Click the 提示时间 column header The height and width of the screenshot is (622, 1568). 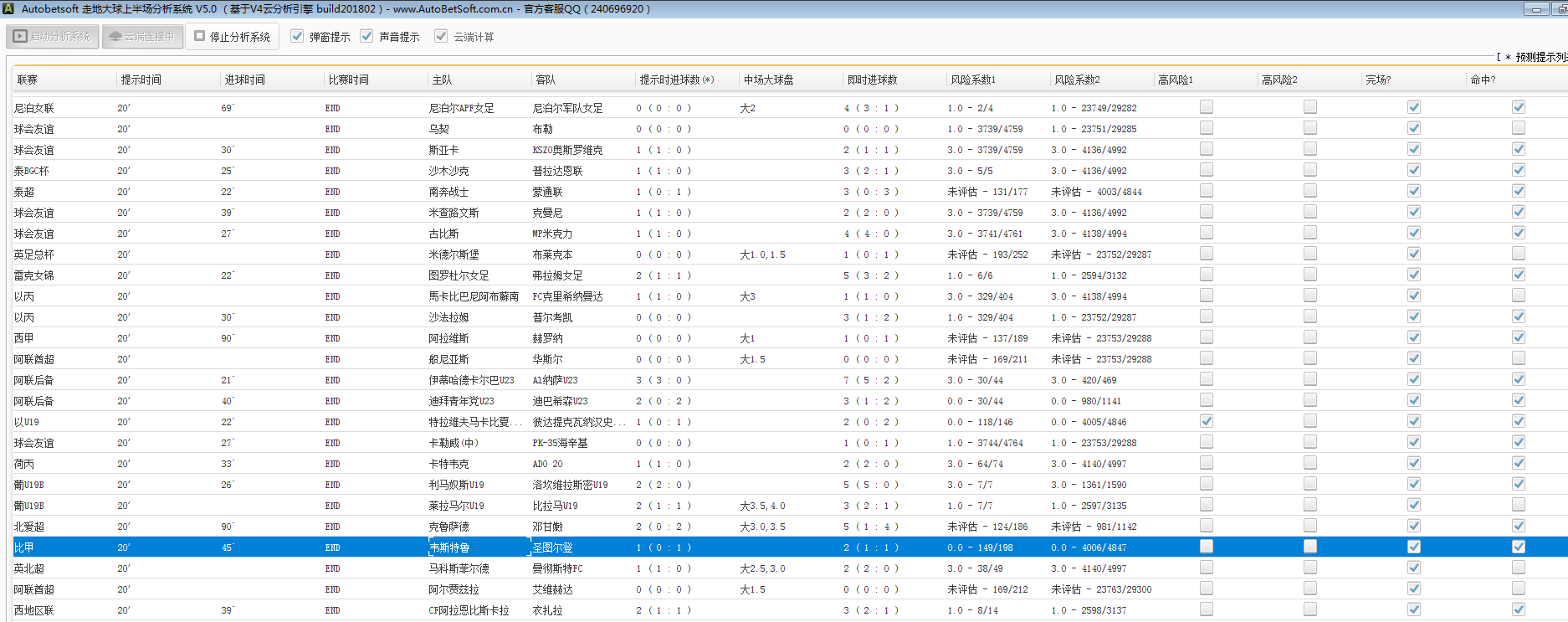(x=141, y=80)
